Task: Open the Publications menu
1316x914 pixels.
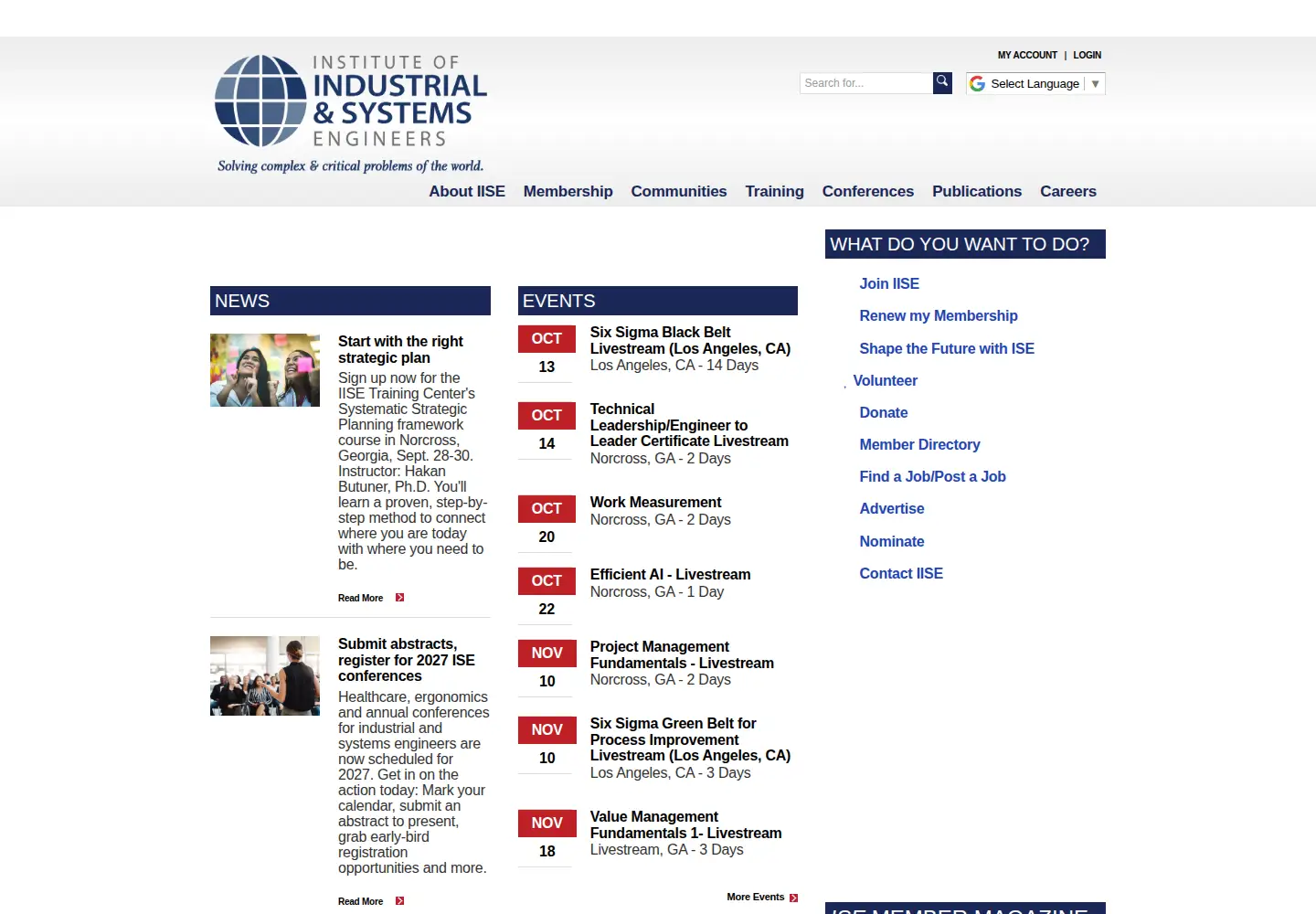Action: [x=976, y=191]
